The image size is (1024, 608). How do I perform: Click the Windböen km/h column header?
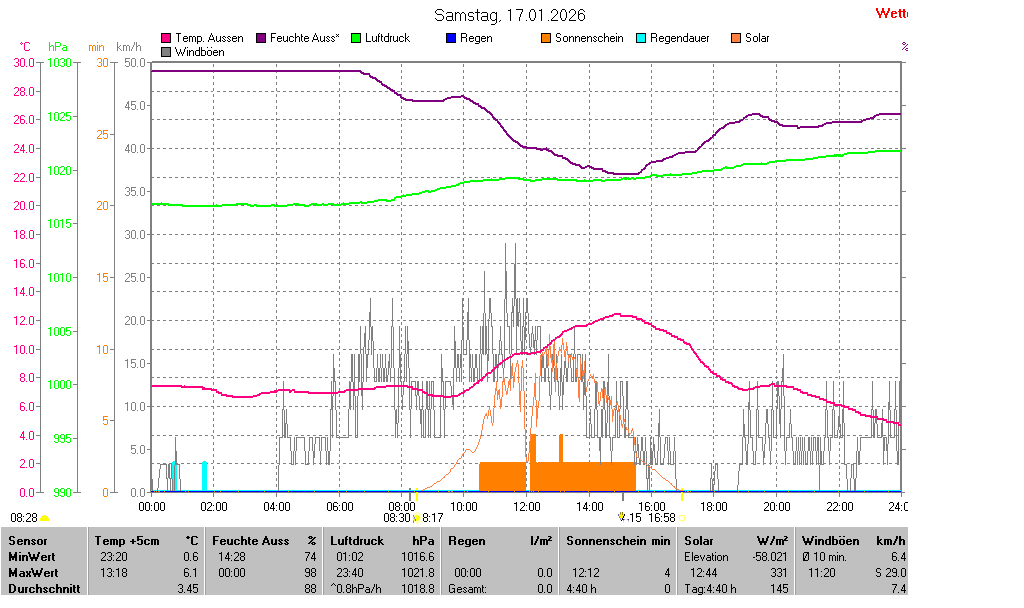[852, 541]
